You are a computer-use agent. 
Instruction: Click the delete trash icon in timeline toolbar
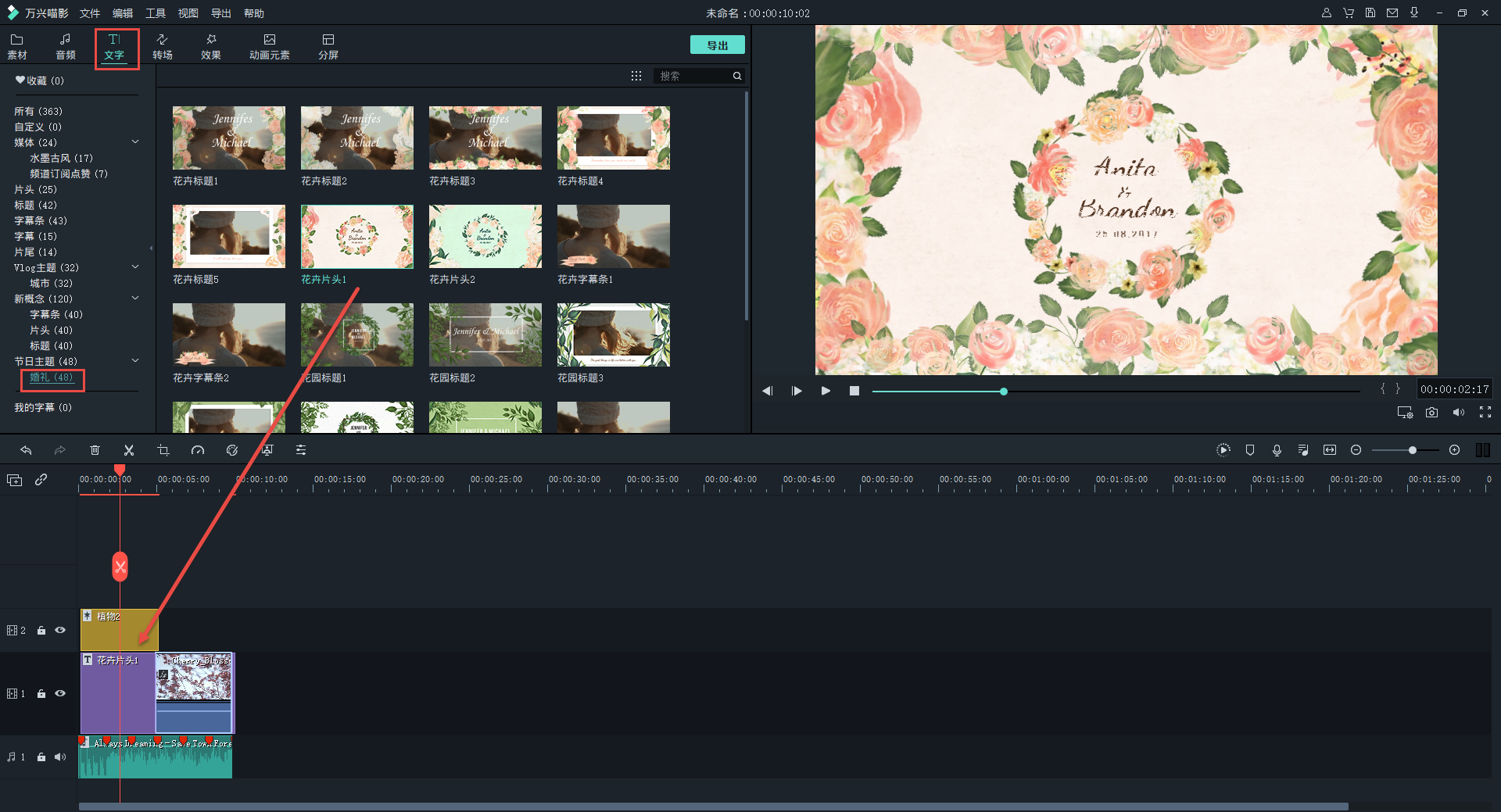[x=95, y=450]
